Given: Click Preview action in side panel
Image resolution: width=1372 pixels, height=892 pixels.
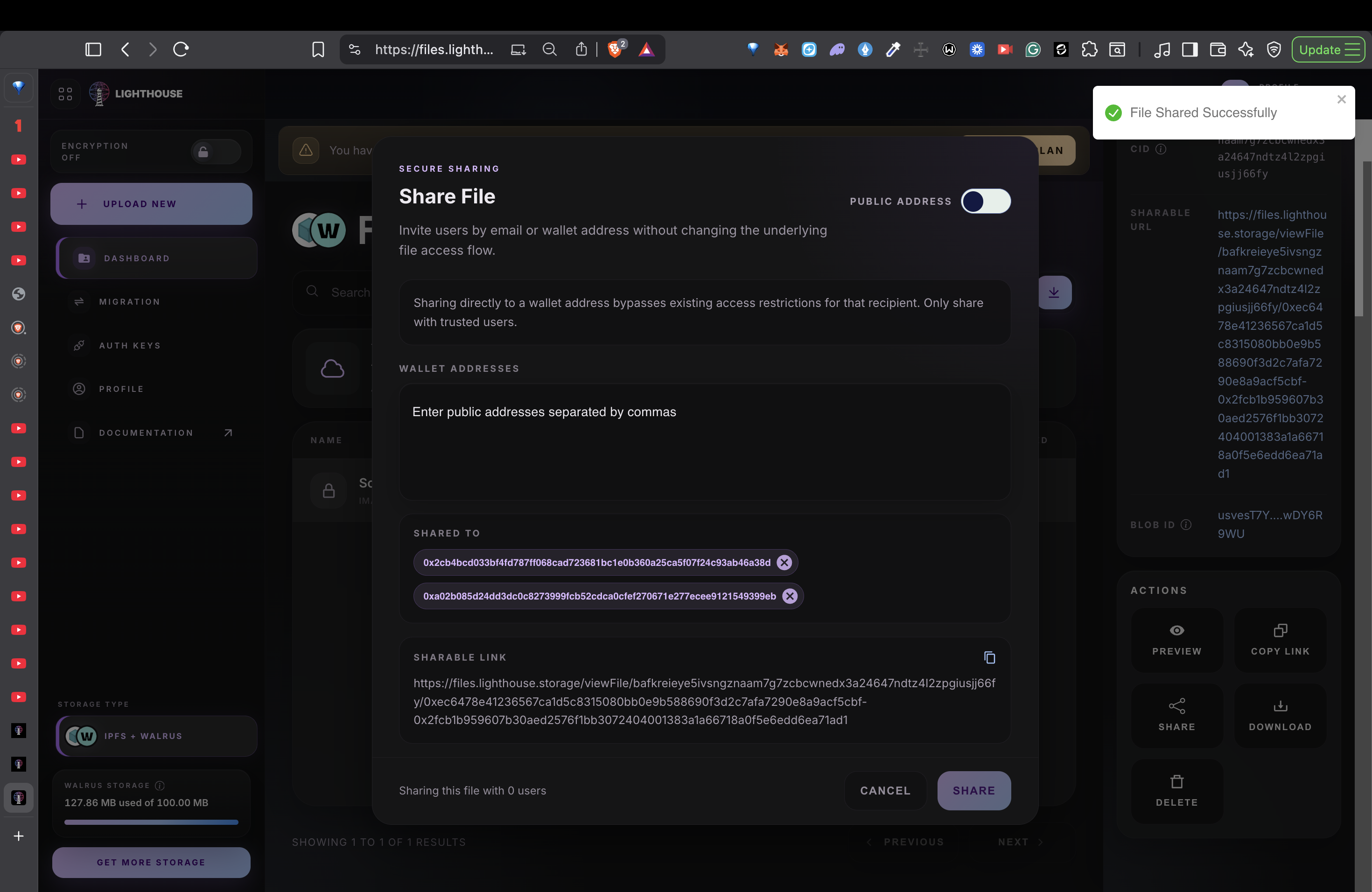Looking at the screenshot, I should click(x=1176, y=640).
